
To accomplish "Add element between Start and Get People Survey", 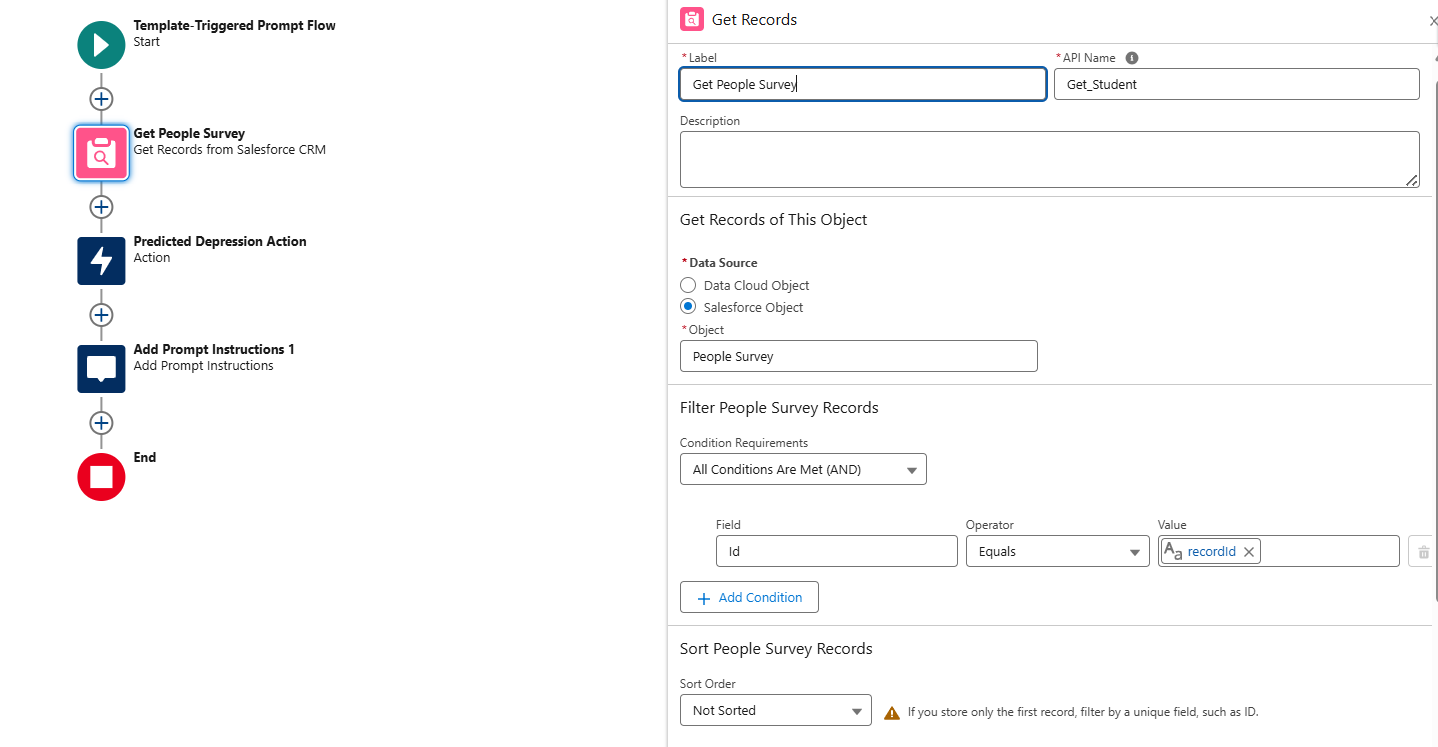I will (x=101, y=99).
